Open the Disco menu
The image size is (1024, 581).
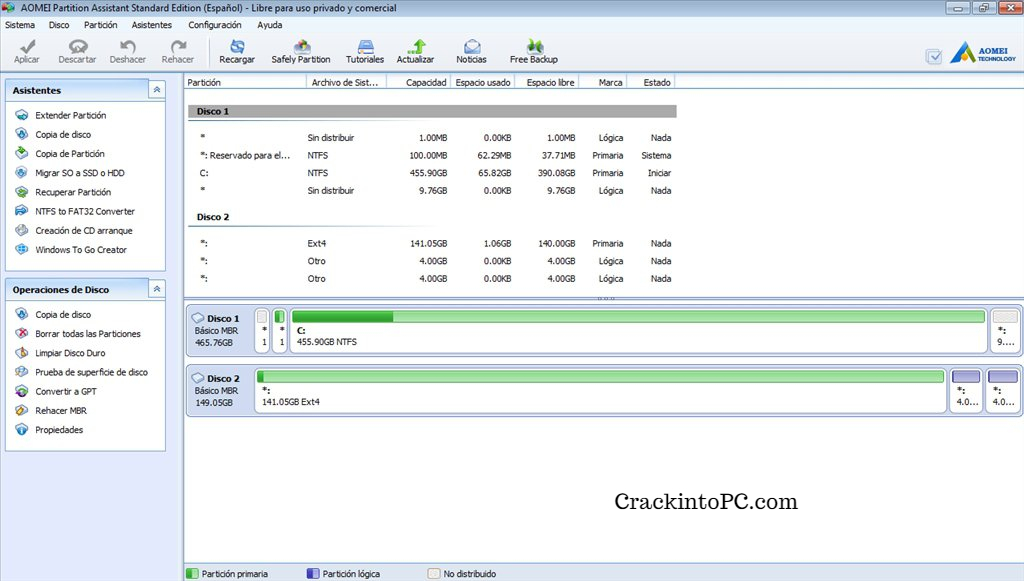tap(59, 25)
